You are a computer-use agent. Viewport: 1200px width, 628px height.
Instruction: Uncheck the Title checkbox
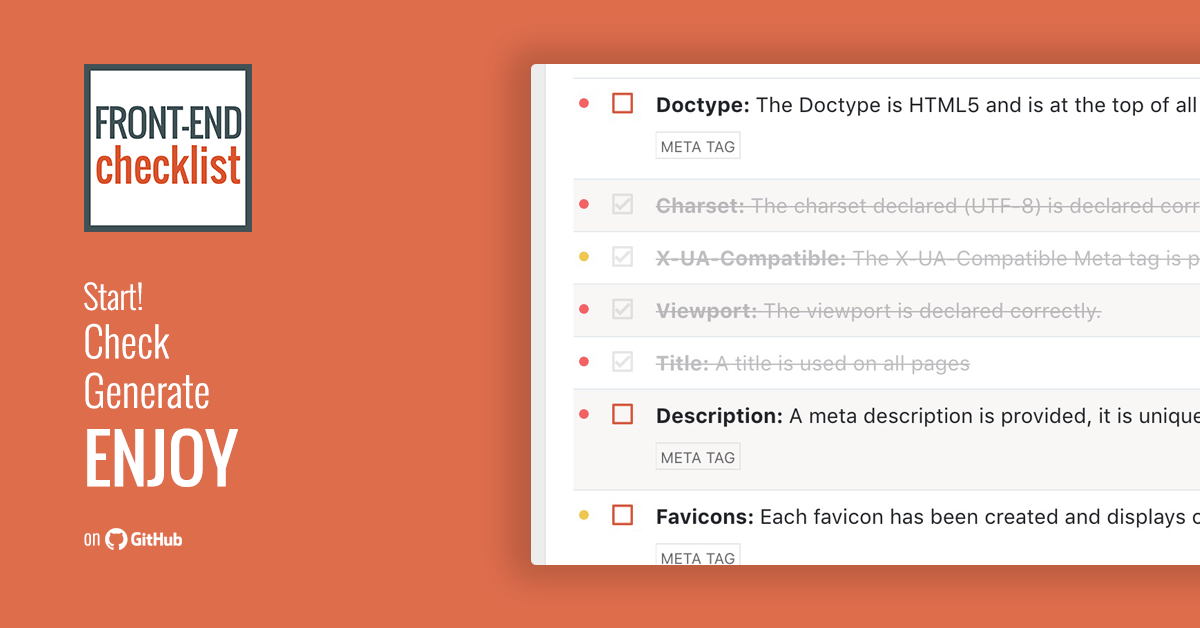pyautogui.click(x=622, y=361)
